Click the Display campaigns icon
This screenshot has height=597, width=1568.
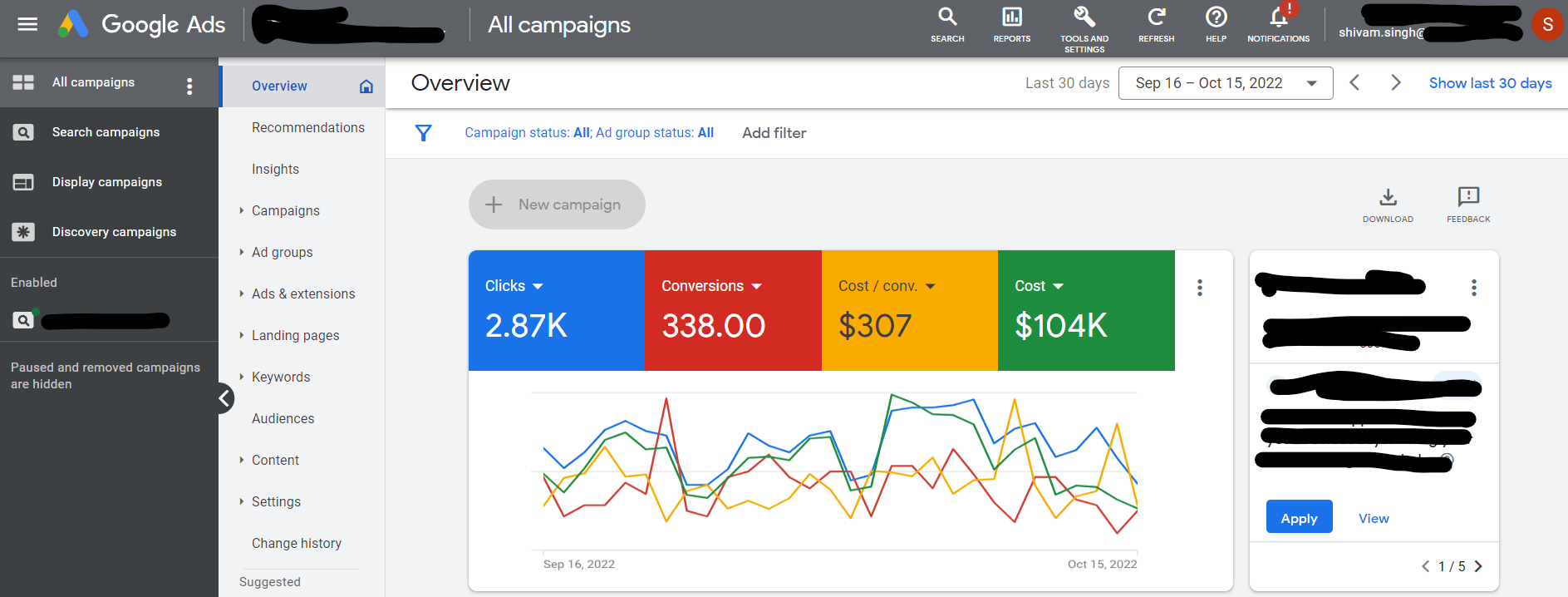pyautogui.click(x=23, y=182)
